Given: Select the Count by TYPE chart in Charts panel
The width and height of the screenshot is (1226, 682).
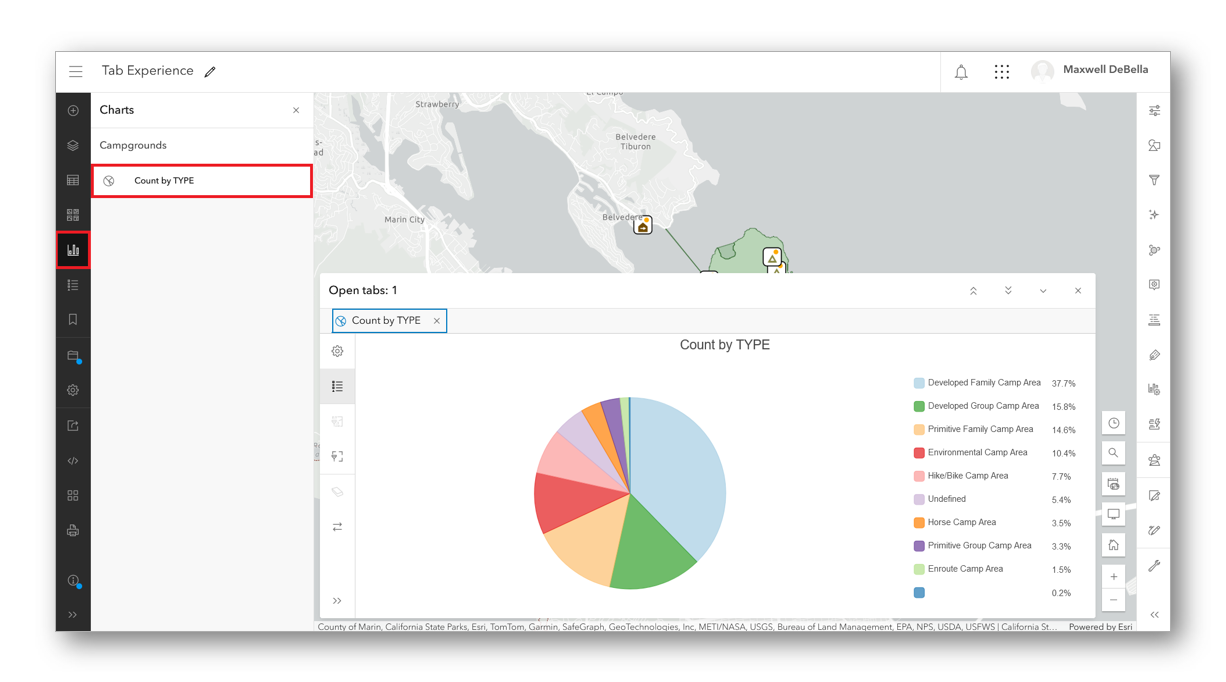Looking at the screenshot, I should 202,181.
